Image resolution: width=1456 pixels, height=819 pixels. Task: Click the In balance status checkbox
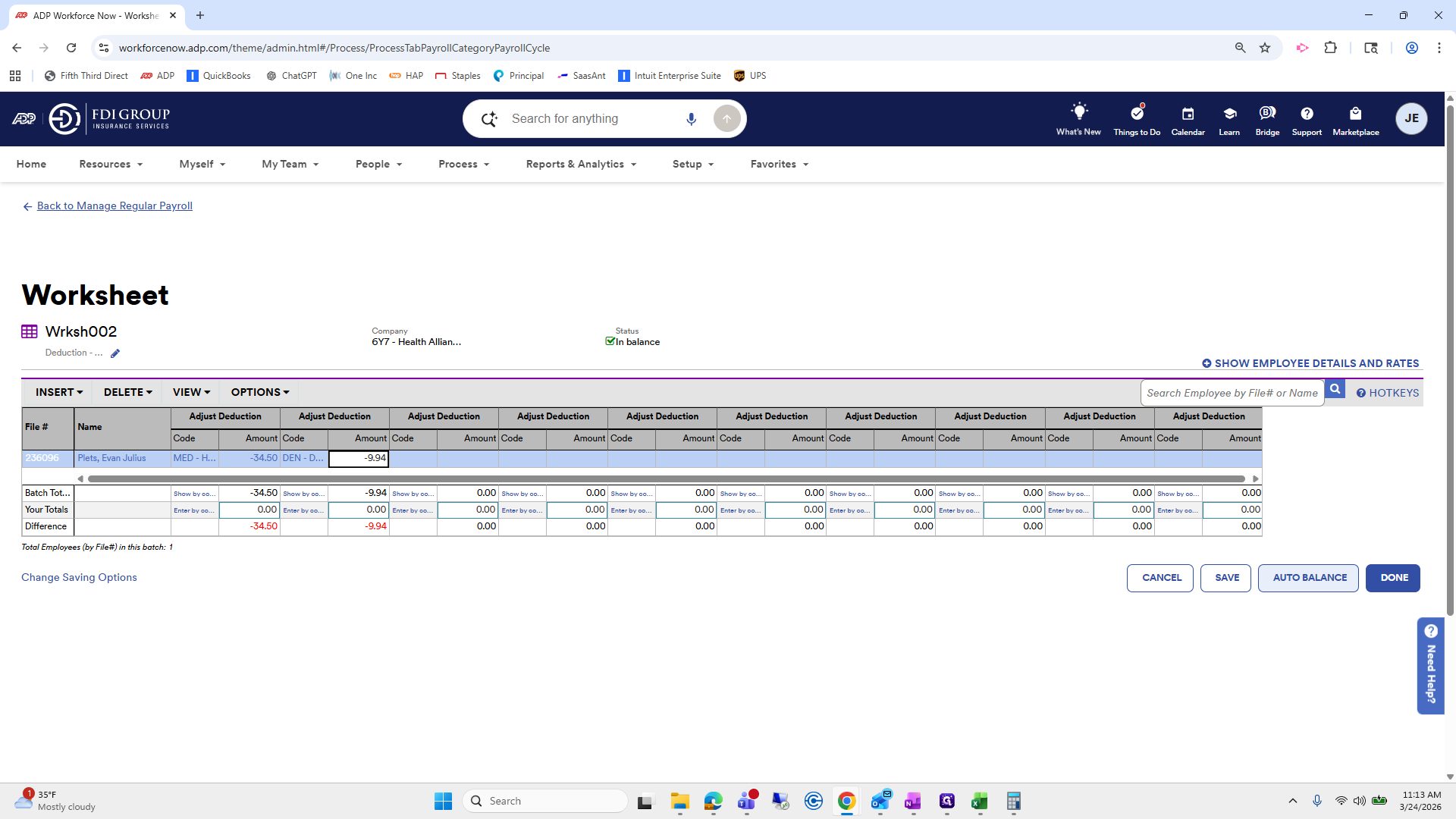coord(610,342)
